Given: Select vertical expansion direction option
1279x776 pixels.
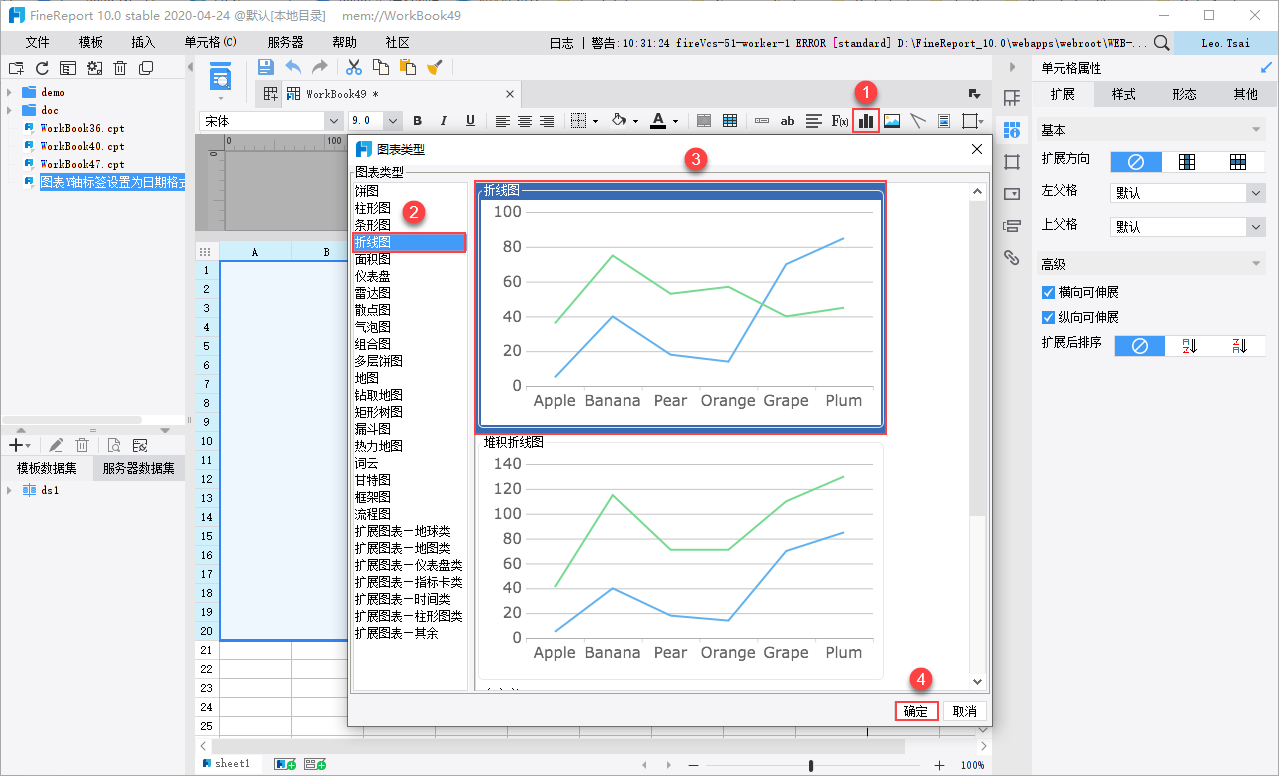Looking at the screenshot, I should pyautogui.click(x=1187, y=162).
